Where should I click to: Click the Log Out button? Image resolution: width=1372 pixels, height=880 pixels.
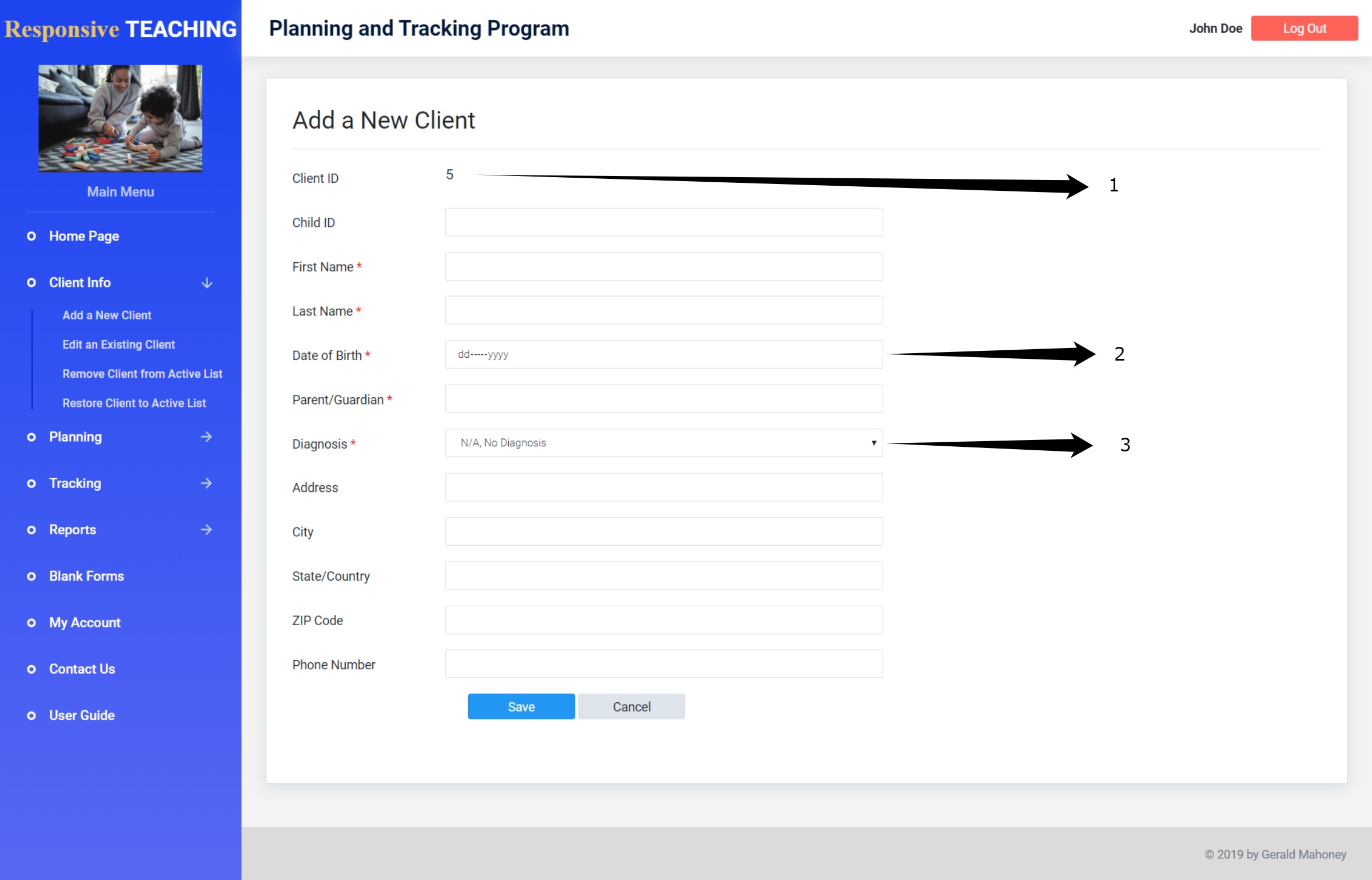(1304, 27)
